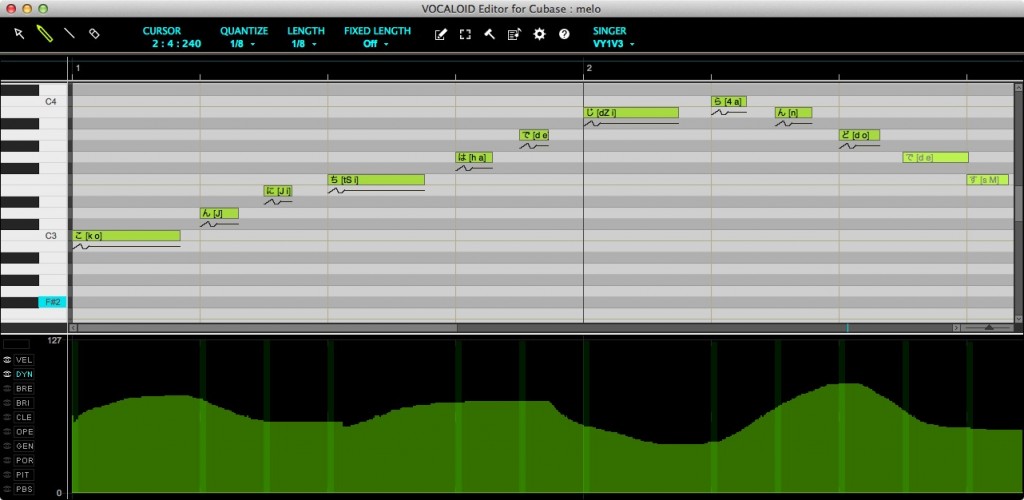Select the arrow pointer tool
The height and width of the screenshot is (500, 1024).
pyautogui.click(x=20, y=33)
